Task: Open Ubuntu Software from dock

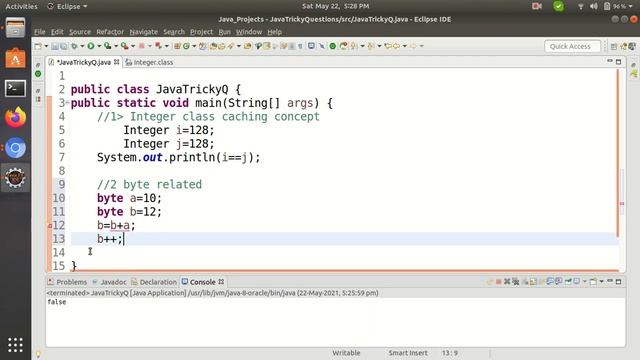Action: pos(15,58)
